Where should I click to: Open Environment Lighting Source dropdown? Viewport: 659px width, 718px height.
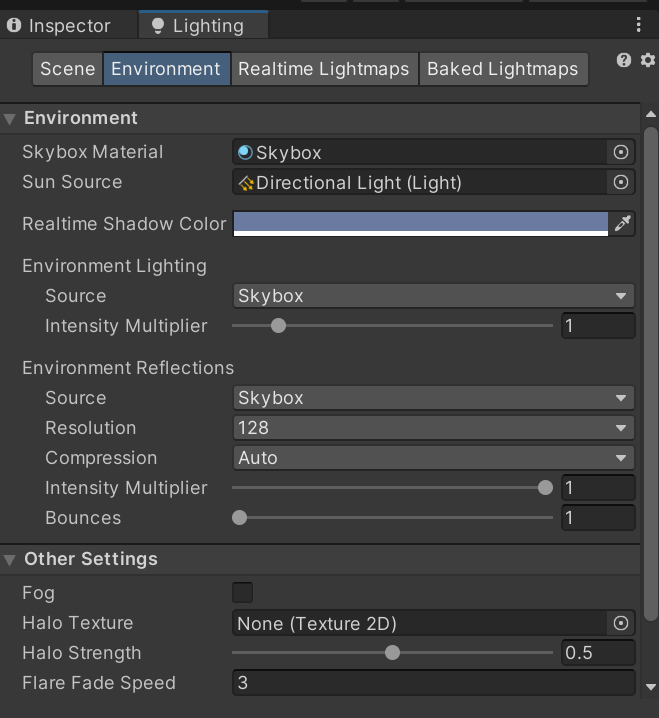coord(433,296)
